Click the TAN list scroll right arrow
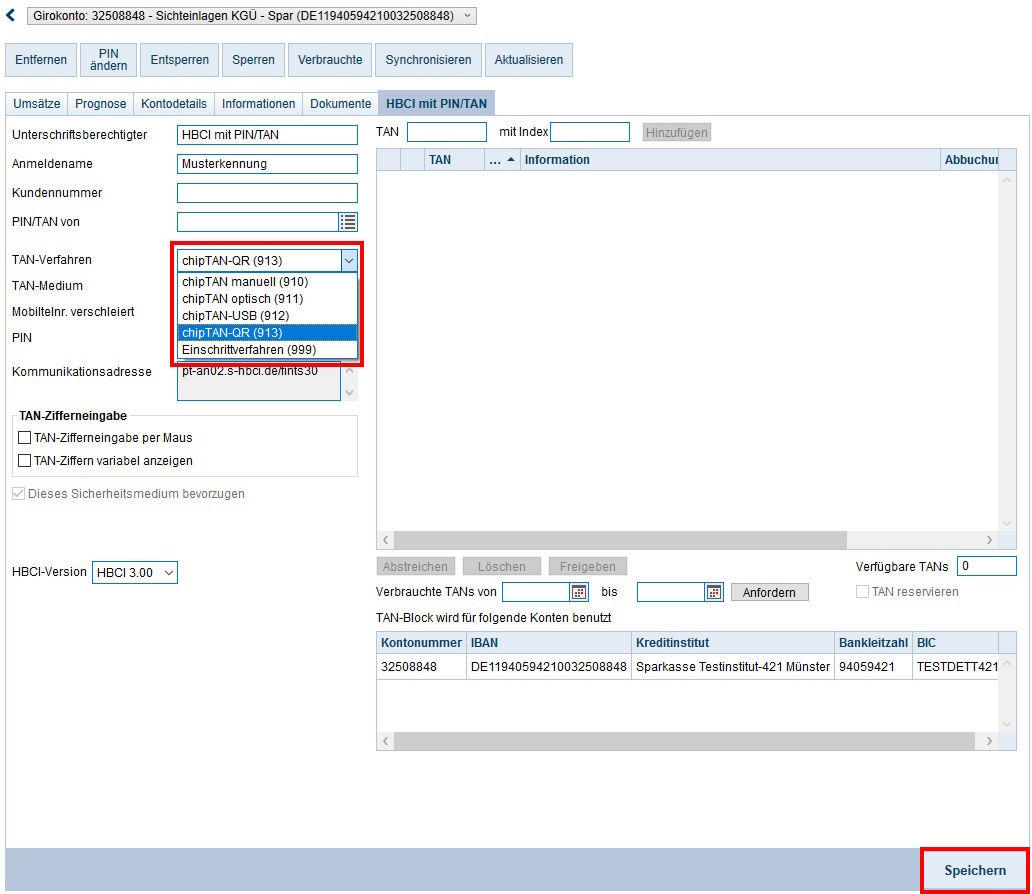Image resolution: width=1032 pixels, height=894 pixels. (x=989, y=540)
